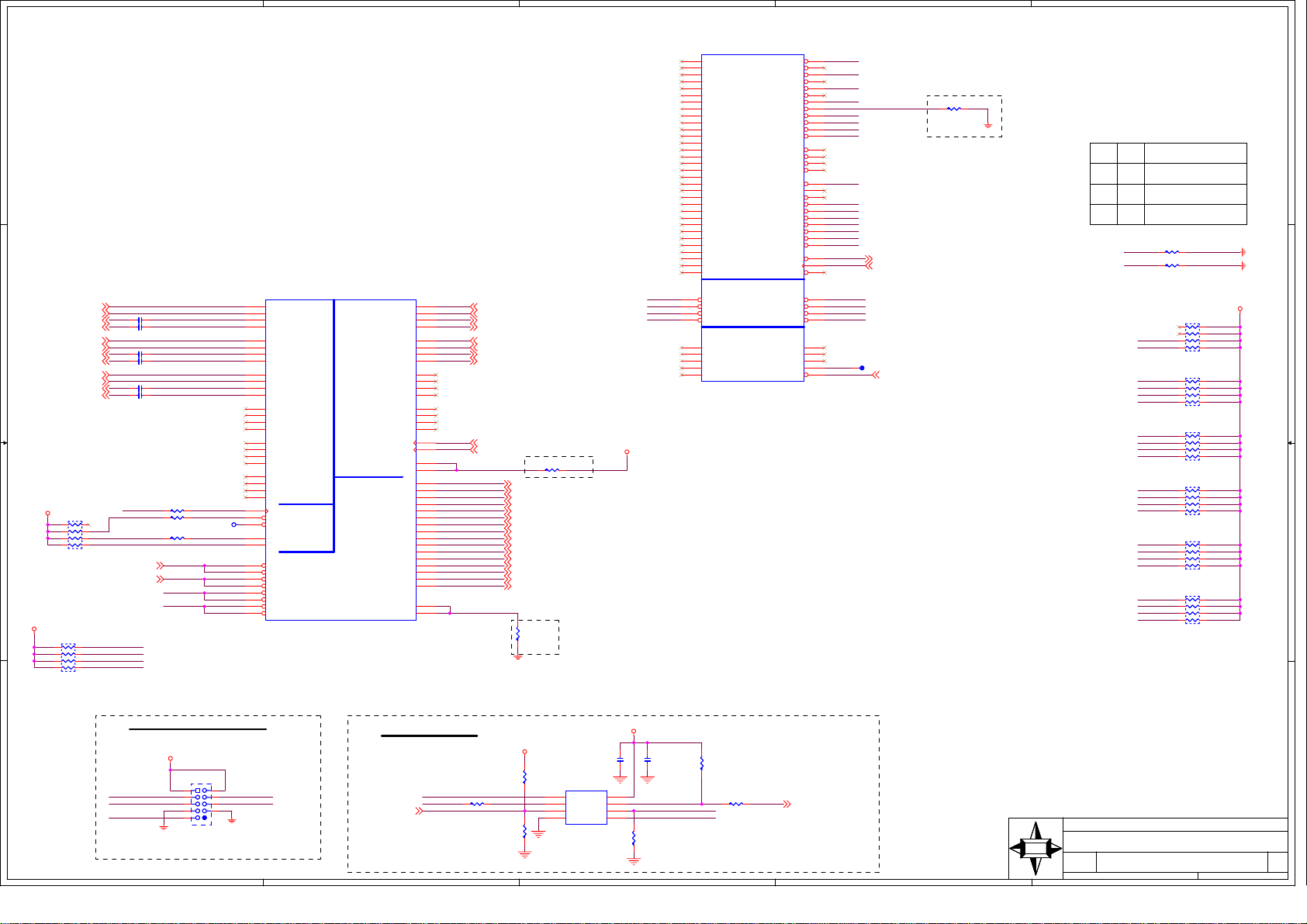Select the topmost resistor array in right column
The height and width of the screenshot is (924, 1307).
coord(1192,337)
